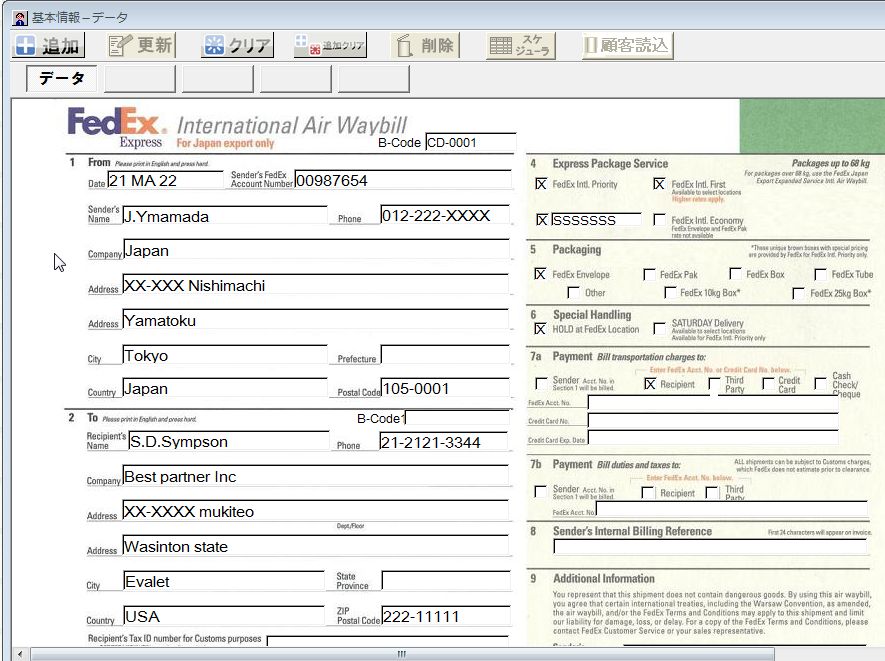
Task: Click the 更新 (Update) toolbar button
Action: point(141,45)
